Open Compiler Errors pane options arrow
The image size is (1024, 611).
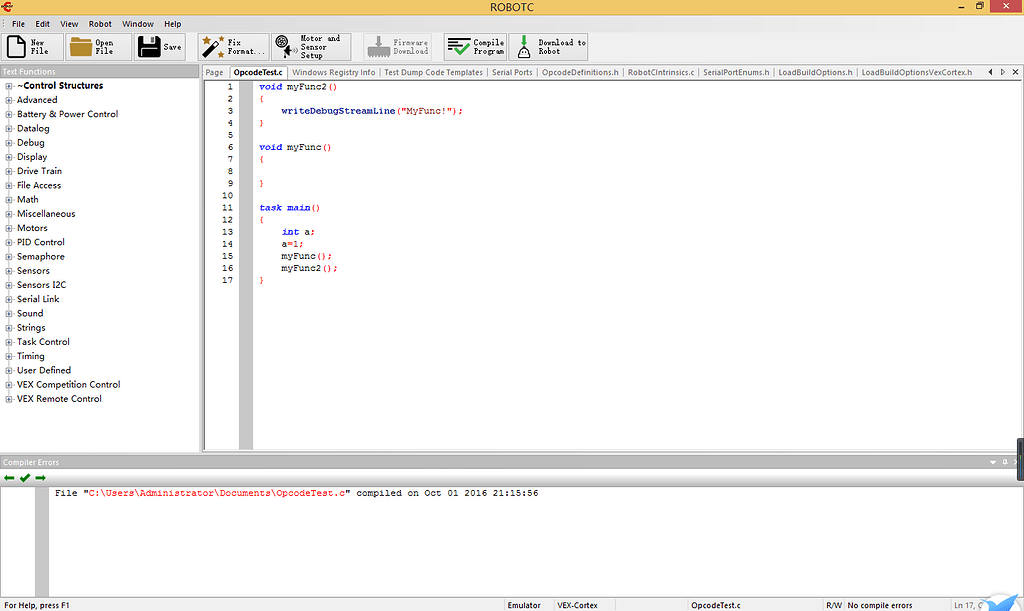click(993, 462)
